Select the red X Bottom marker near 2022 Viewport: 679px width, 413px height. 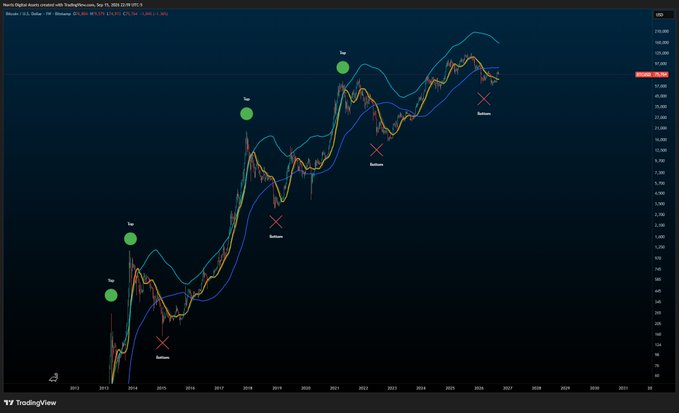coord(376,150)
